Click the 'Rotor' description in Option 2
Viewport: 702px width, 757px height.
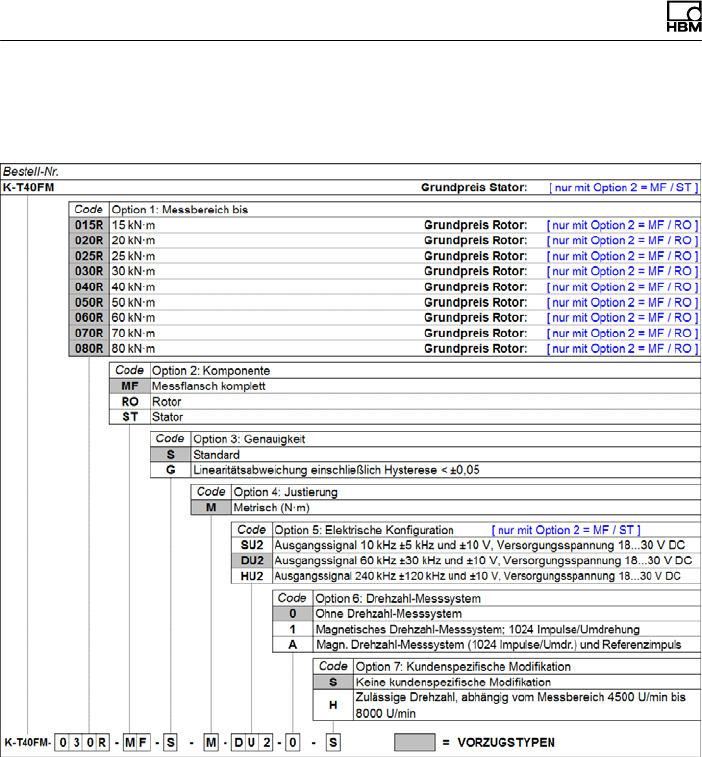click(167, 402)
